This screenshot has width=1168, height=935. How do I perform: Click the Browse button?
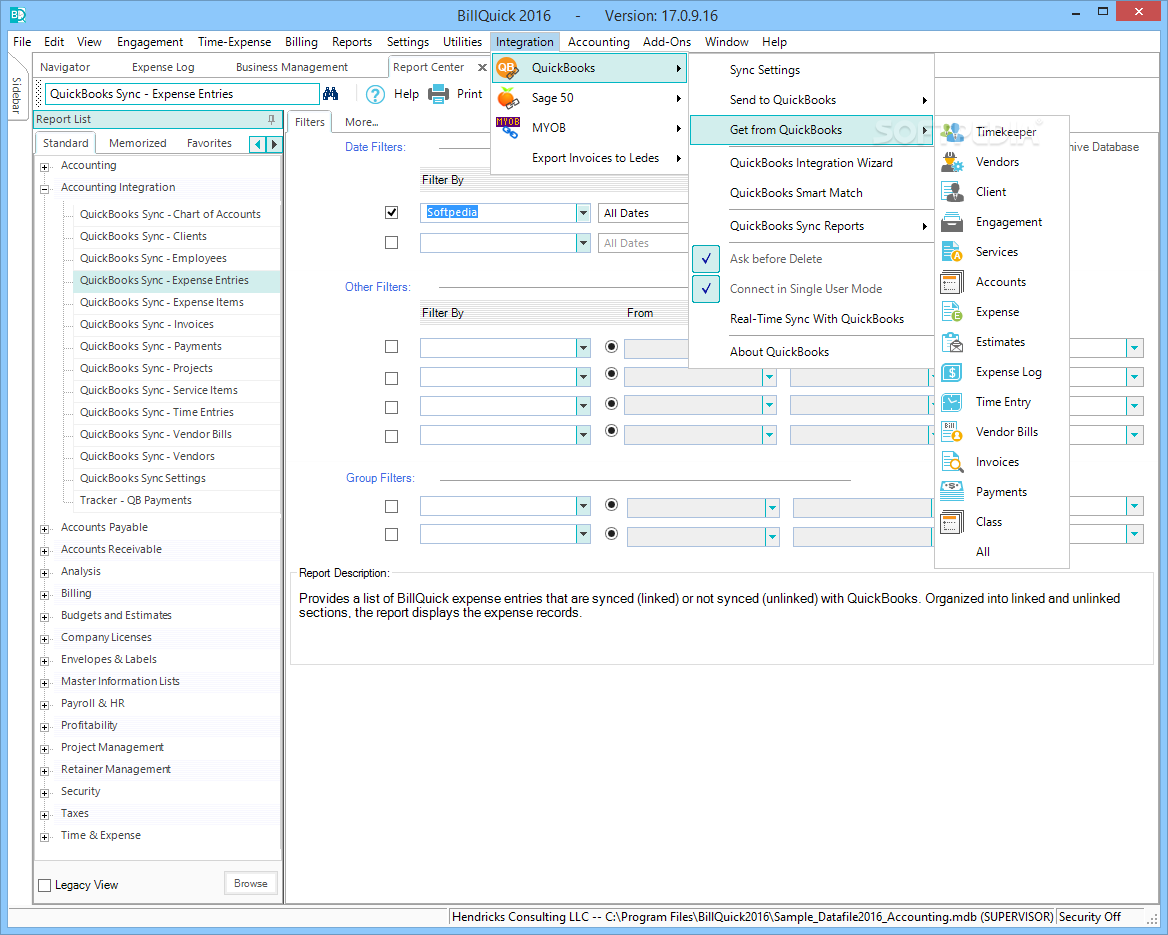tap(251, 884)
